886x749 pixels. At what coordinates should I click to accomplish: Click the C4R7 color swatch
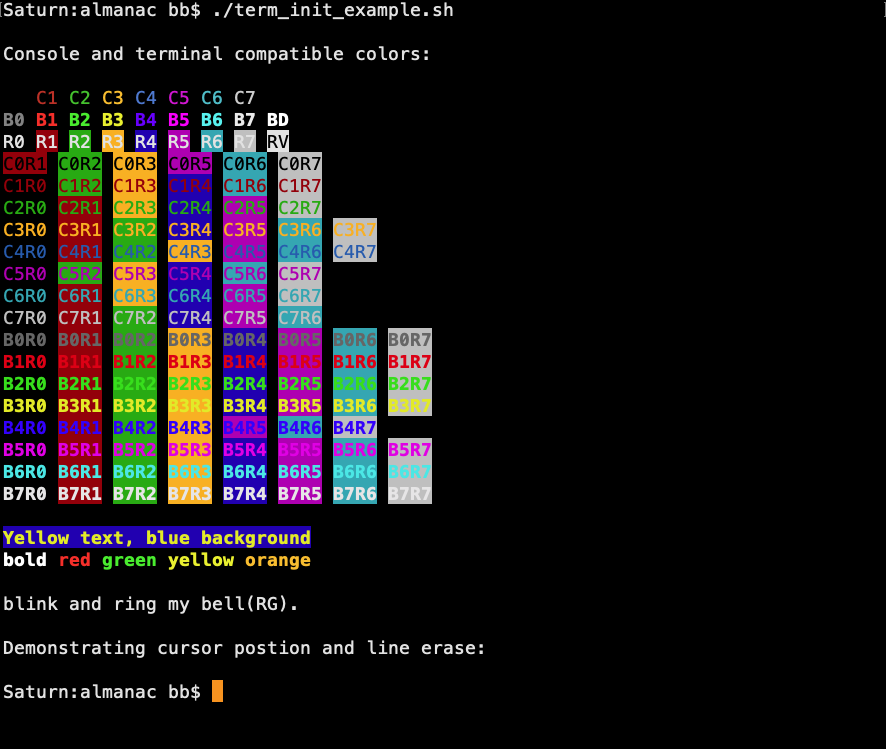click(x=355, y=252)
